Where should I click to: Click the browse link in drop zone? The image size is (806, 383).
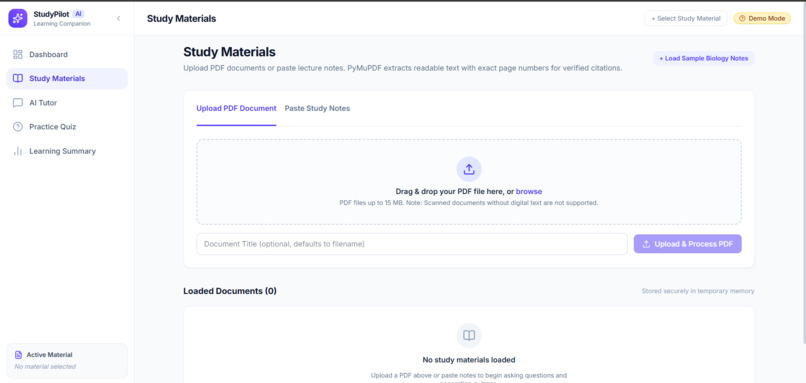pyautogui.click(x=529, y=192)
